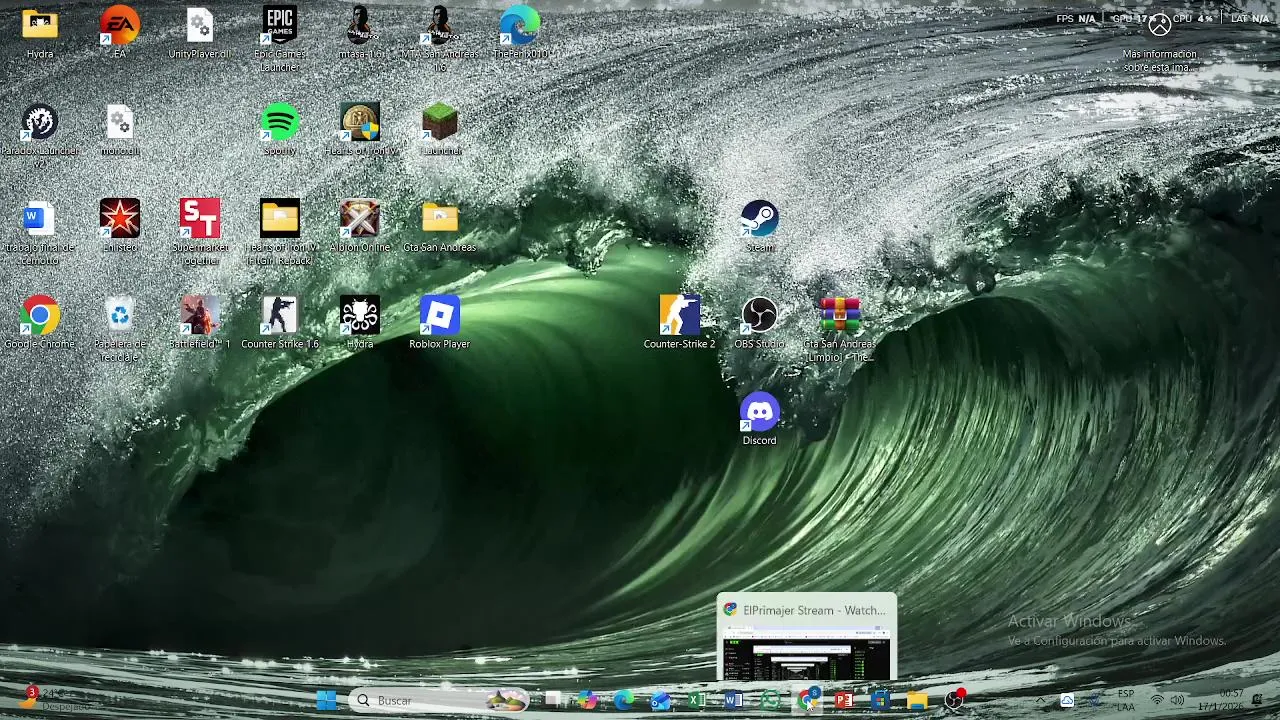
Task: Open the Steam desktop shortcut
Action: (760, 226)
